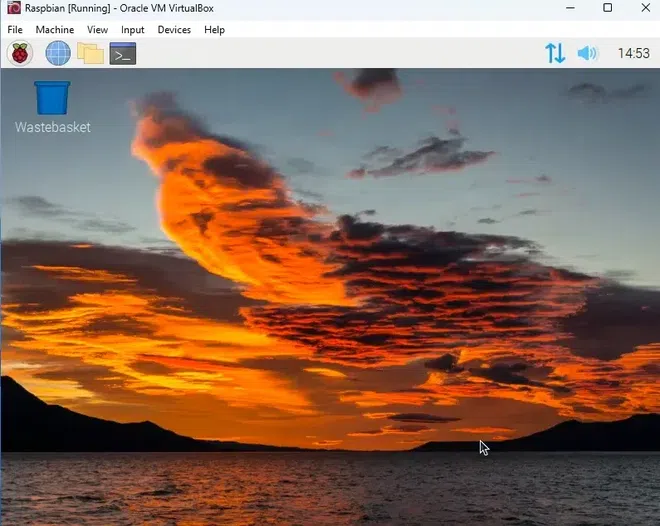The image size is (660, 526).
Task: Launch the web browser globe icon
Action: (x=58, y=53)
